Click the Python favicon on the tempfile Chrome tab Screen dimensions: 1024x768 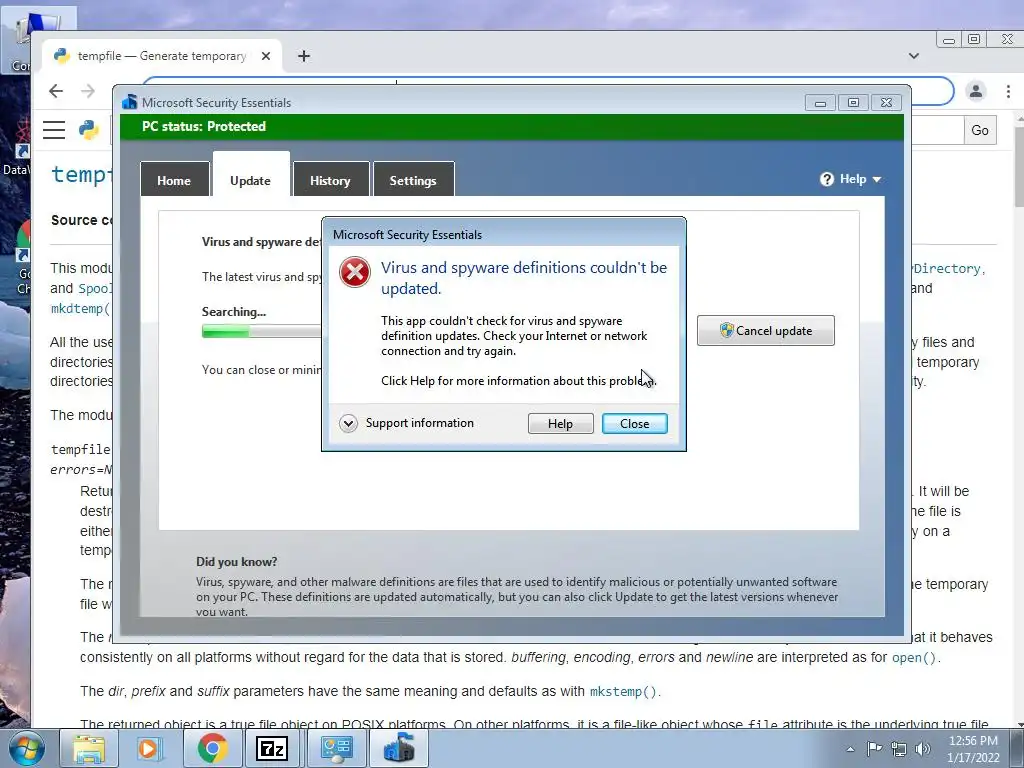click(x=62, y=56)
